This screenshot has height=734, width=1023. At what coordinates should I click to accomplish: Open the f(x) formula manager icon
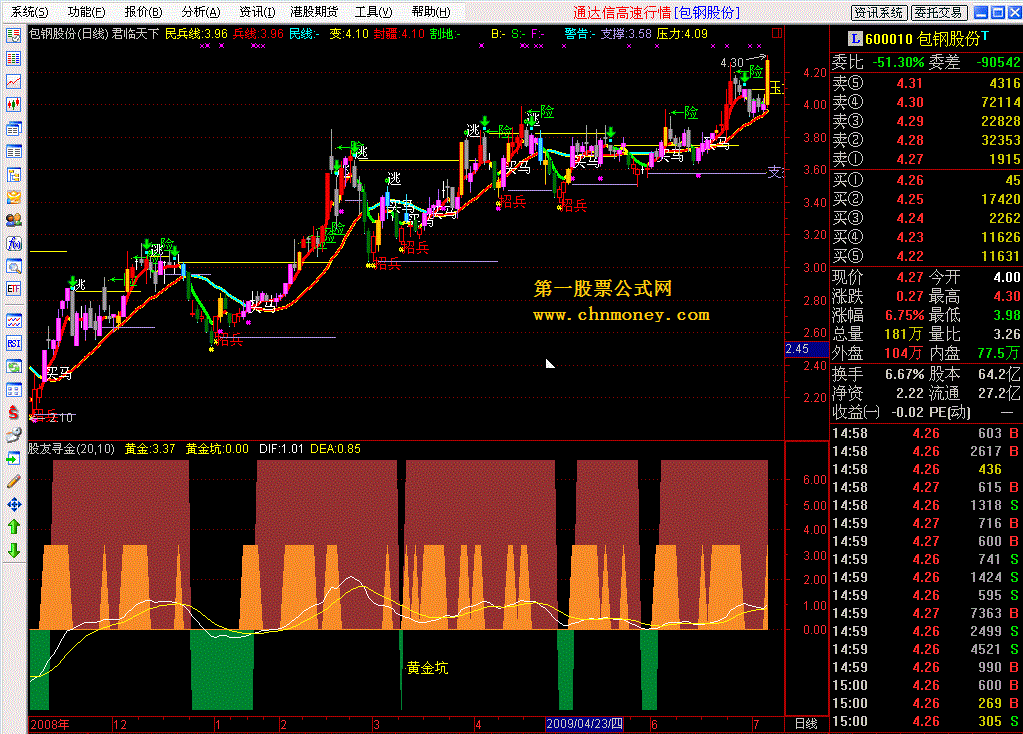pos(14,243)
